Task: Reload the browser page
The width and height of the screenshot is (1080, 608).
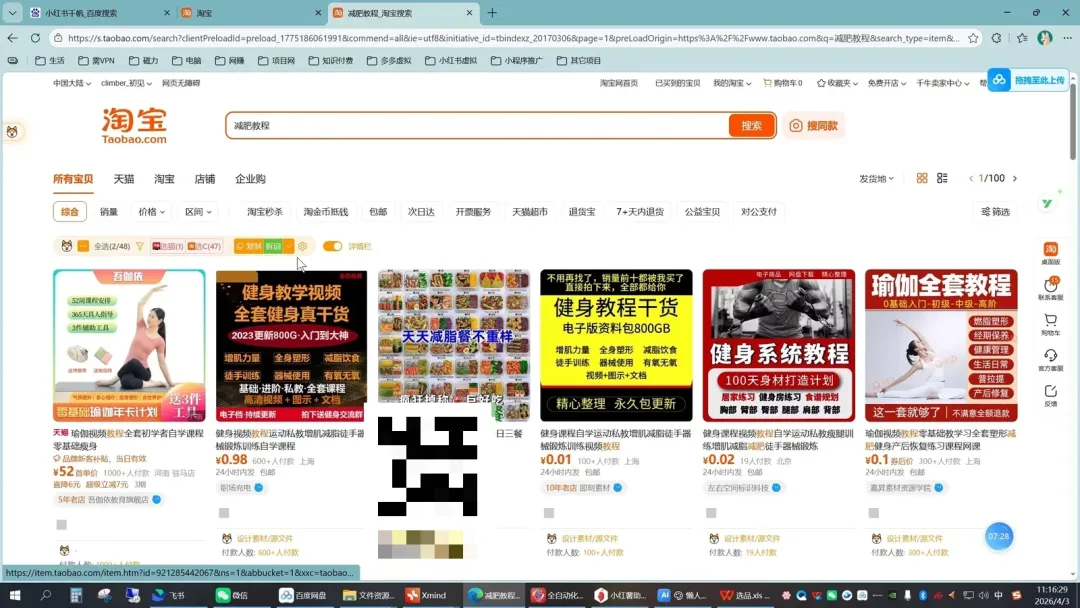Action: click(35, 39)
